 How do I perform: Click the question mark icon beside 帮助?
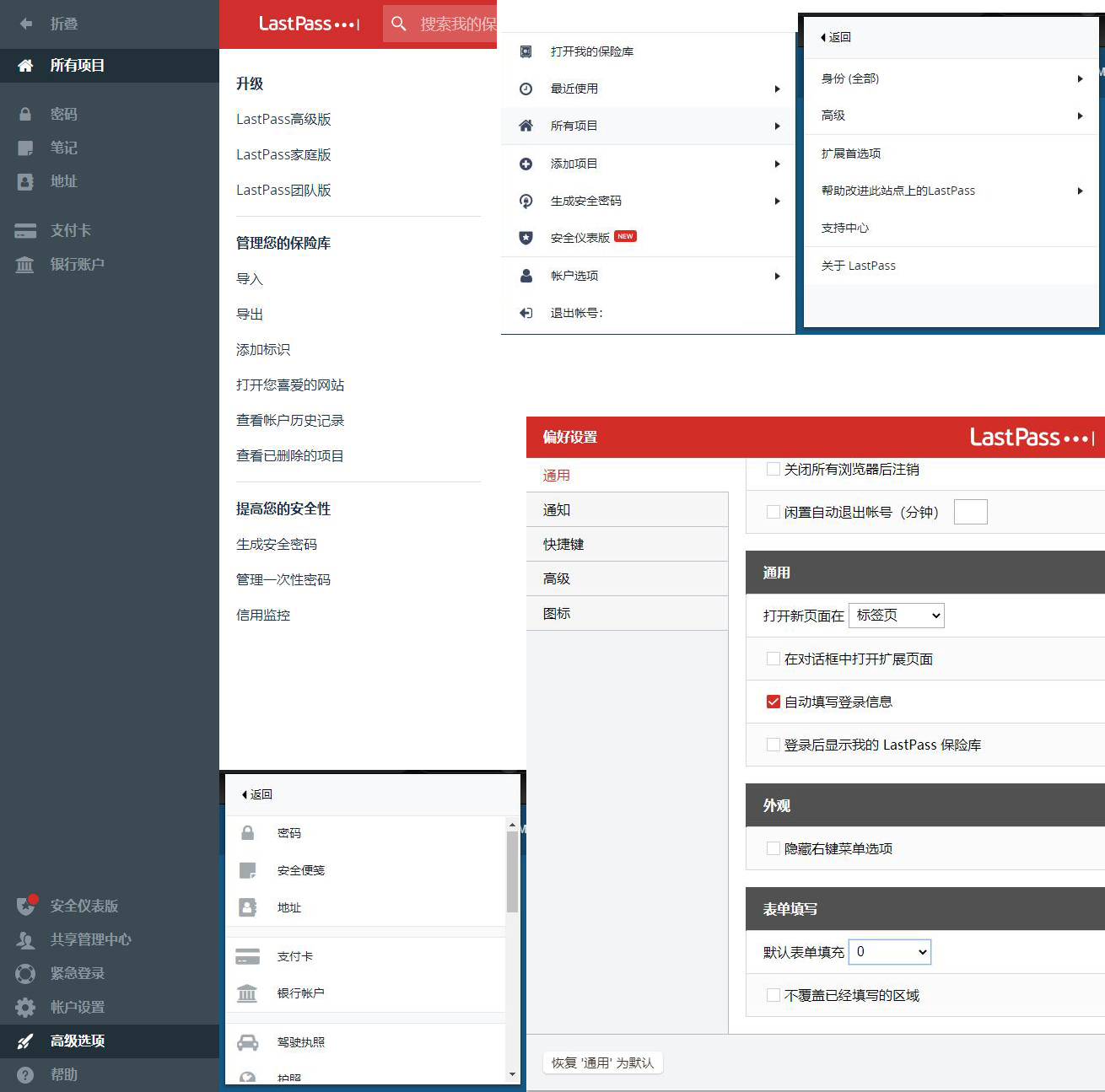pos(25,1075)
